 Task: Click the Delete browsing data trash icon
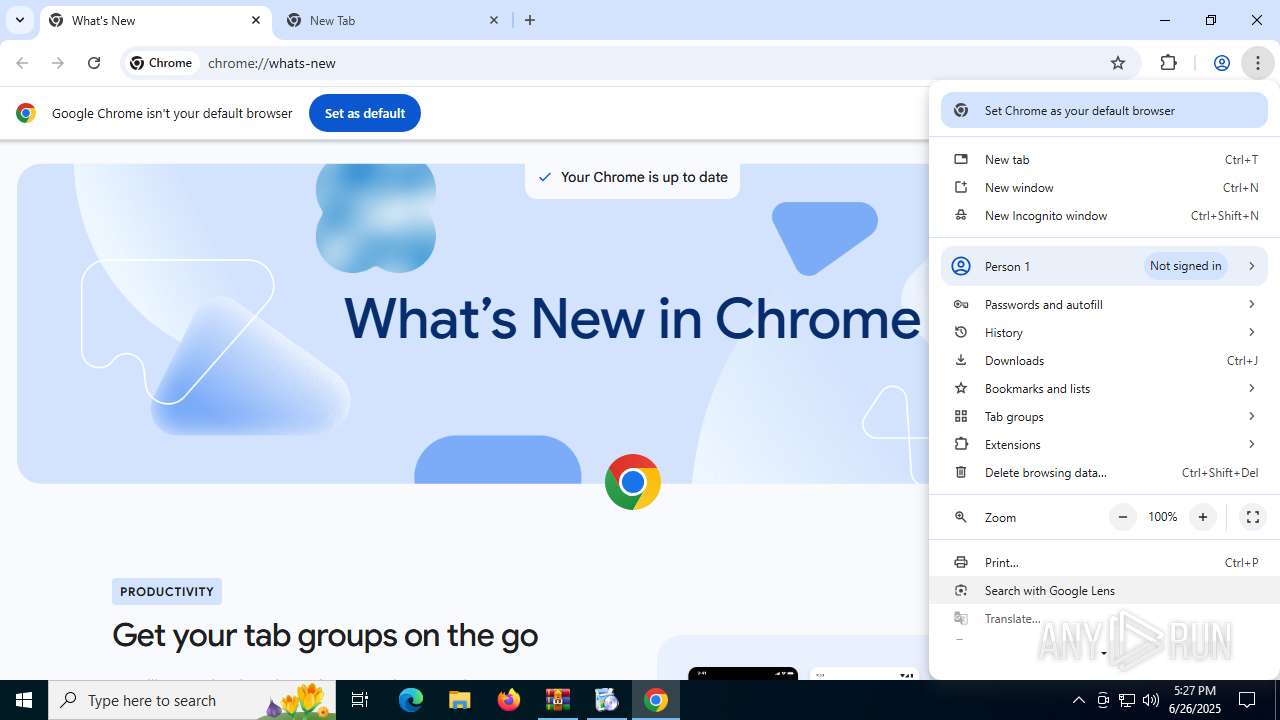tap(961, 473)
